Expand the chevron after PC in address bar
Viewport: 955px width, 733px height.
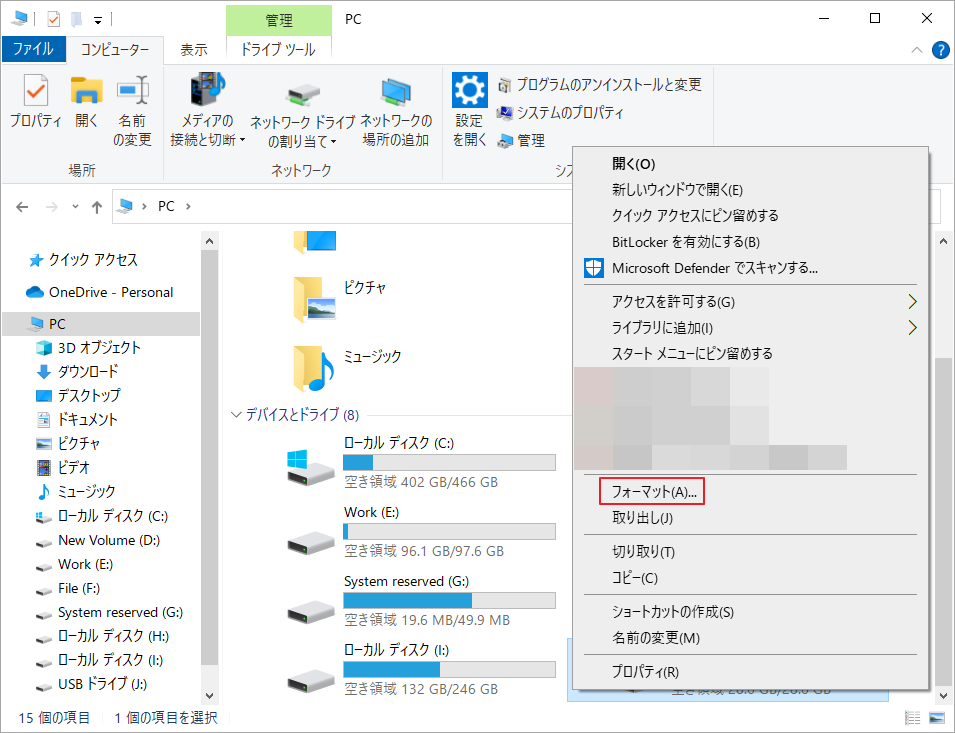[x=188, y=206]
